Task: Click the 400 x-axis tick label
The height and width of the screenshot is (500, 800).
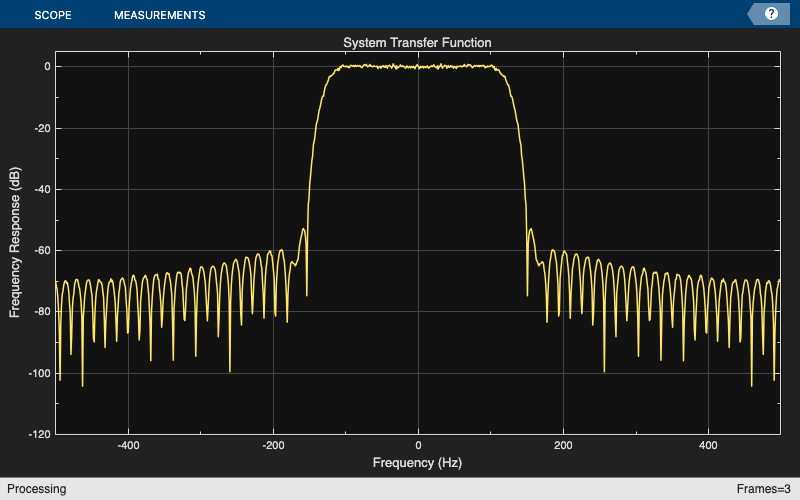Action: click(x=708, y=445)
